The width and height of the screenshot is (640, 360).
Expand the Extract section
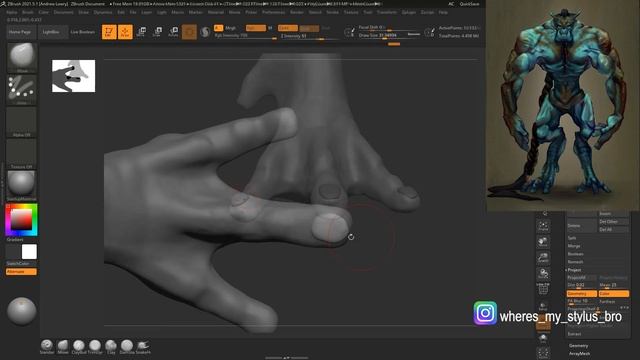(574, 334)
